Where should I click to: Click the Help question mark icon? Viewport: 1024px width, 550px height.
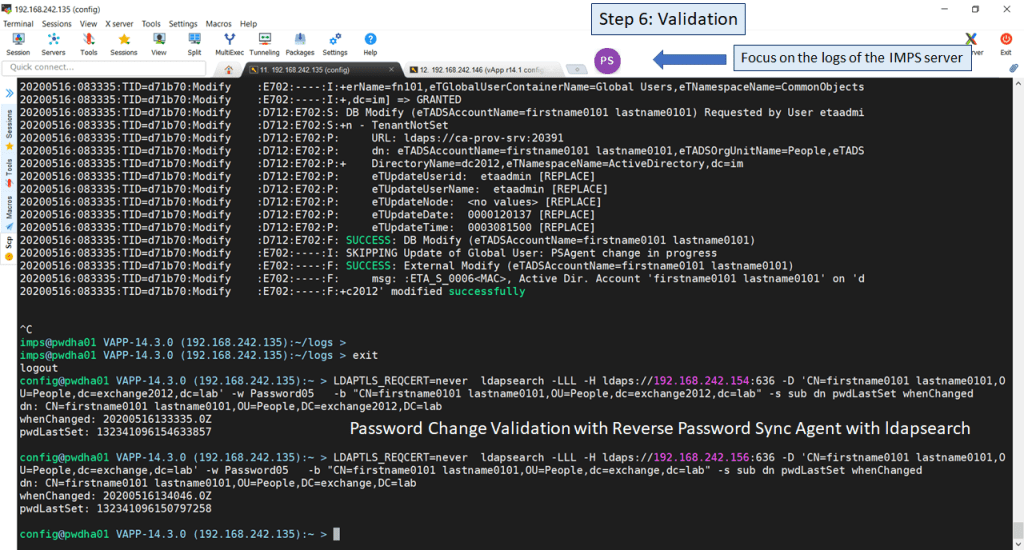[x=370, y=42]
